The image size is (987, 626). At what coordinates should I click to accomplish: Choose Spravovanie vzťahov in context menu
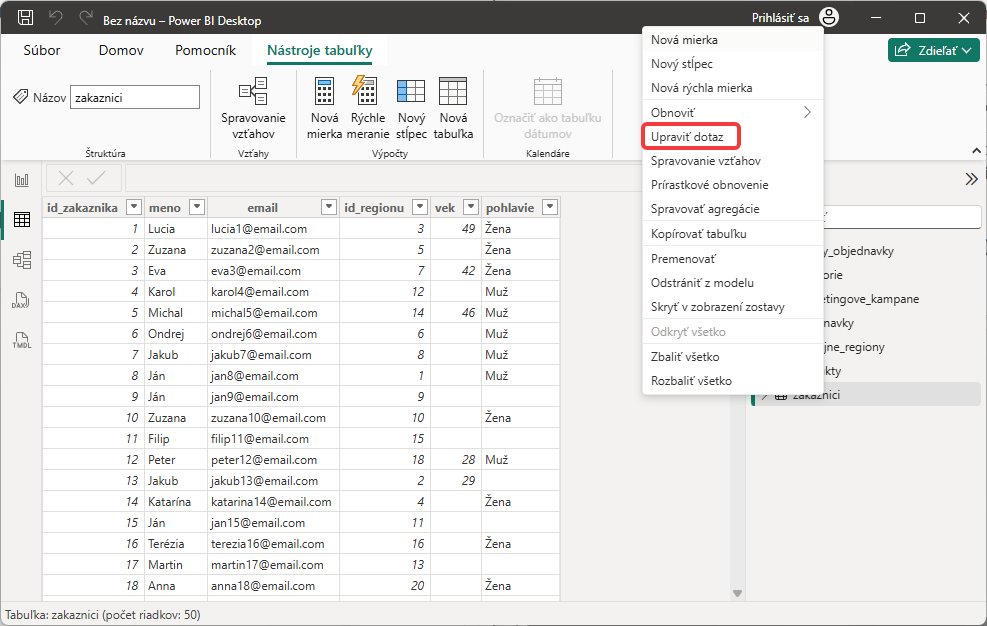(733, 161)
